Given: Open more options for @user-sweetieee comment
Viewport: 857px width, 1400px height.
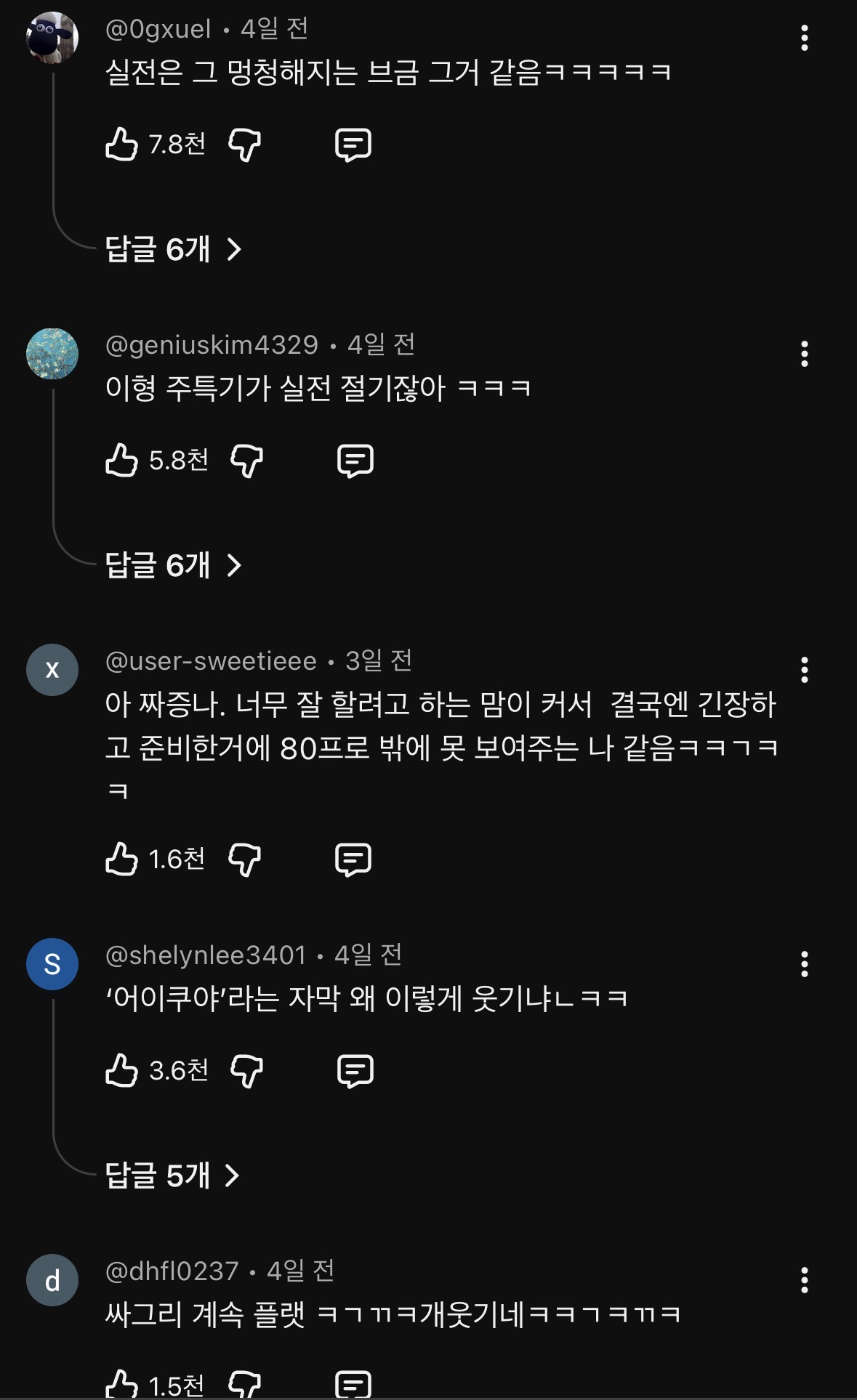Looking at the screenshot, I should (x=804, y=670).
